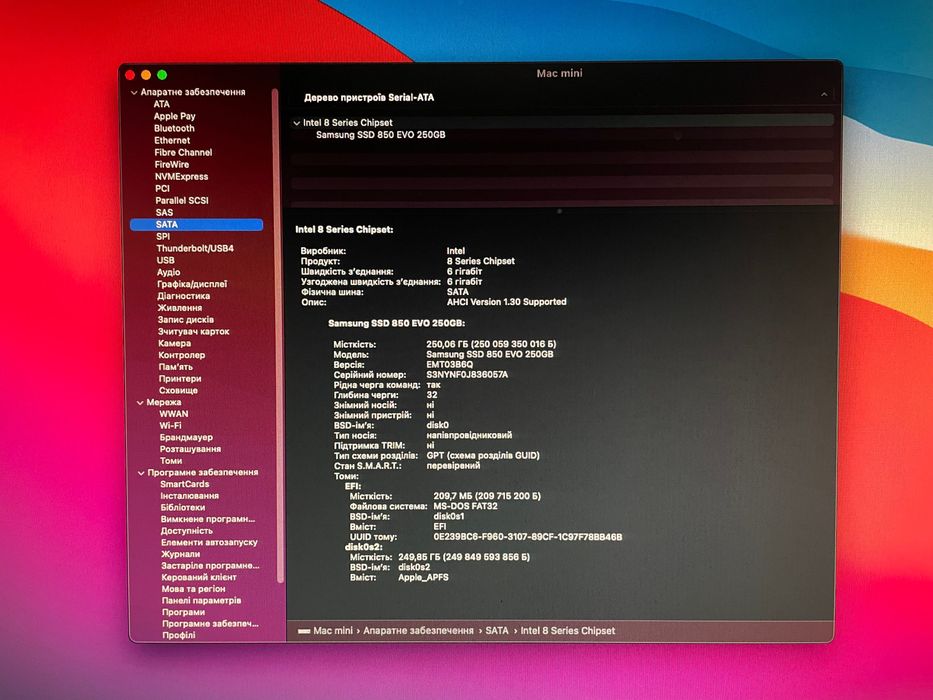
Task: Open Панелі параметрів item
Action: pyautogui.click(x=202, y=601)
